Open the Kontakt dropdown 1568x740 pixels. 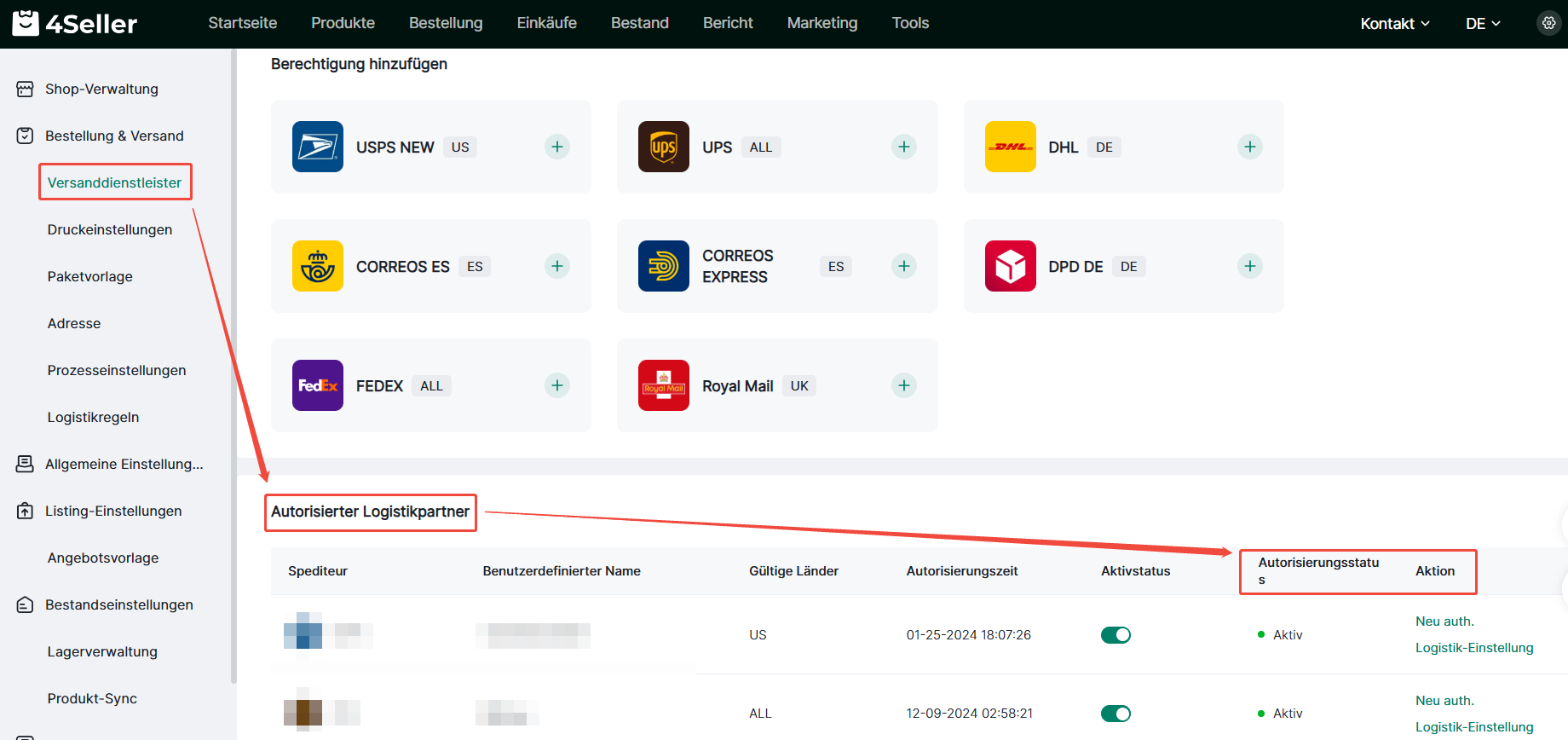1394,24
